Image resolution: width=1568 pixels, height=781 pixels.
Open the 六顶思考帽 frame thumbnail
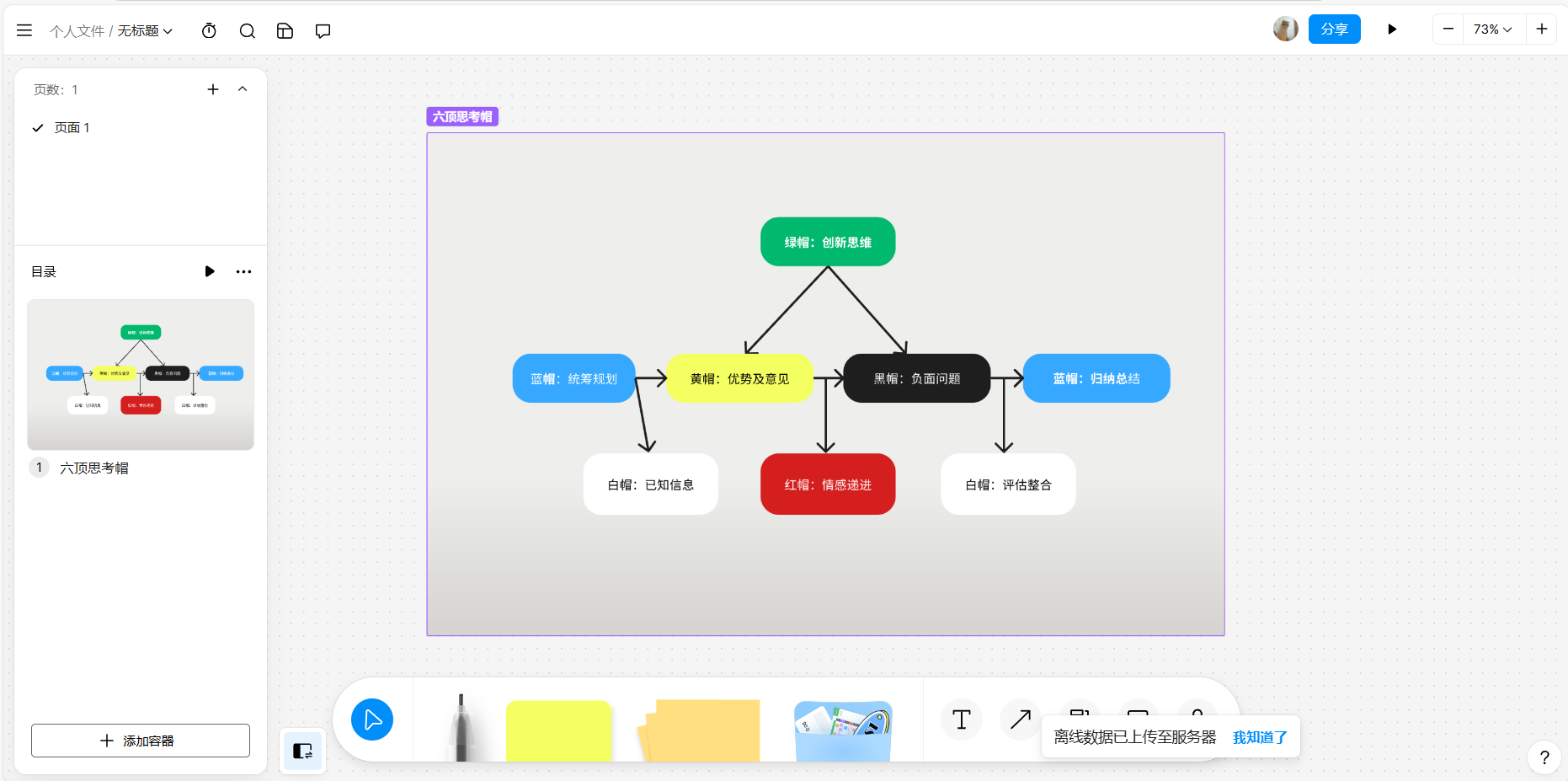[141, 374]
